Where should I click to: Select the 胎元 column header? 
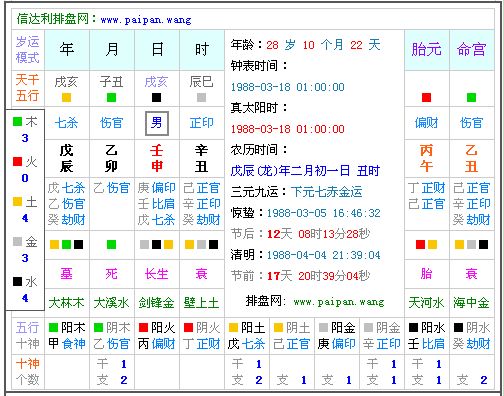pos(427,50)
